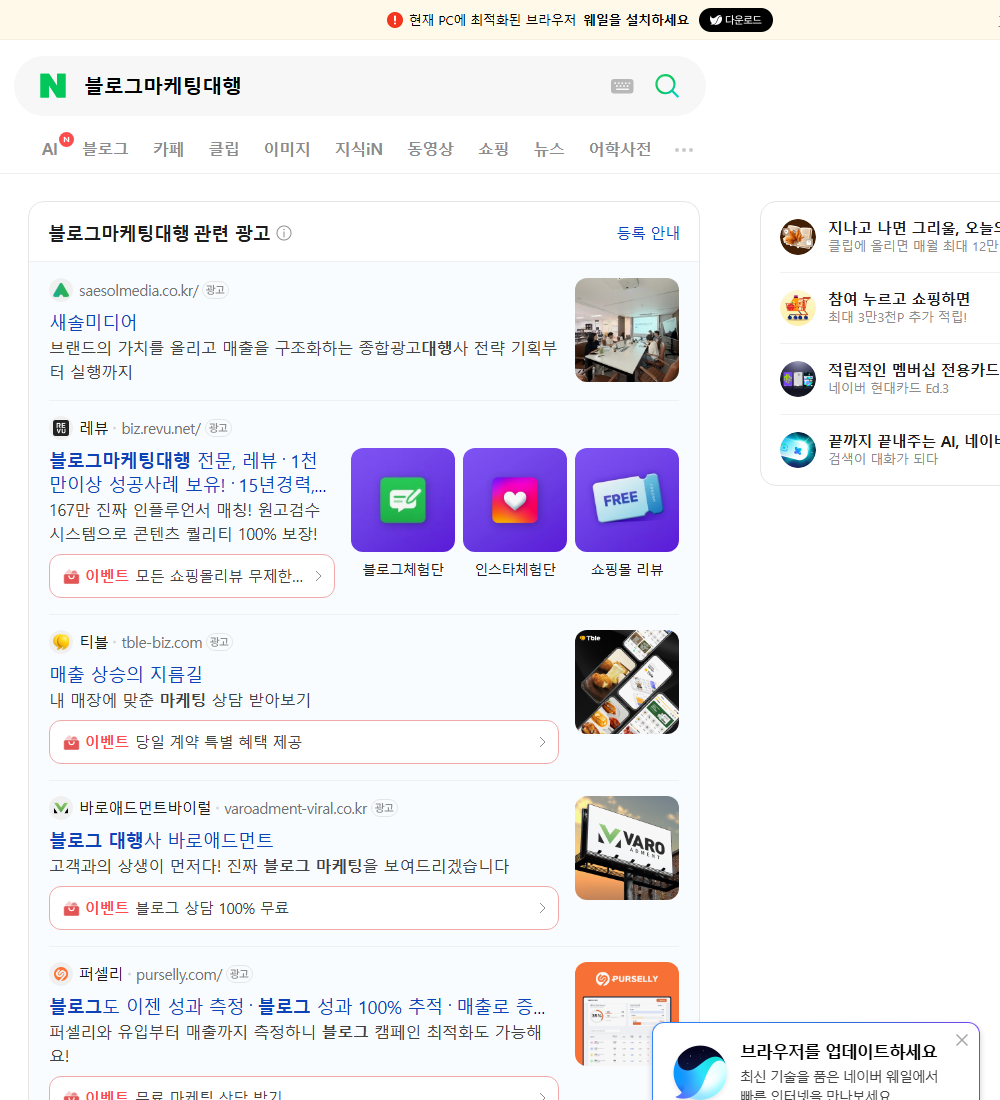Open the 새솔미디어 ad title link
The width and height of the screenshot is (1000, 1100).
coord(93,322)
